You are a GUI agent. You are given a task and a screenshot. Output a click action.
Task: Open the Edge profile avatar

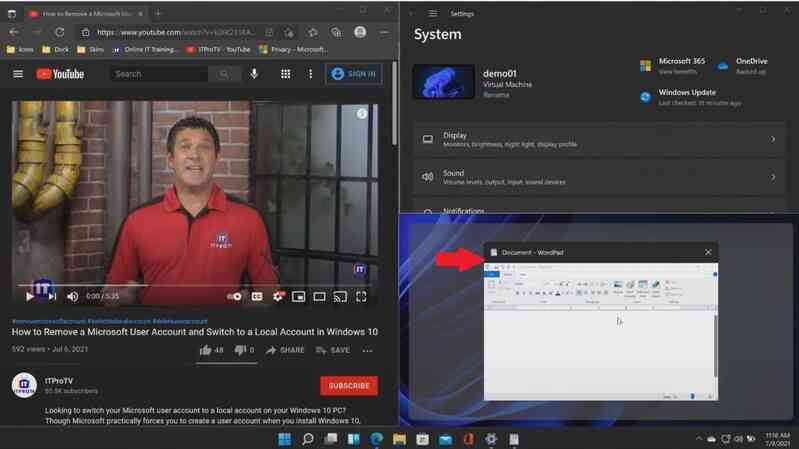[x=360, y=32]
